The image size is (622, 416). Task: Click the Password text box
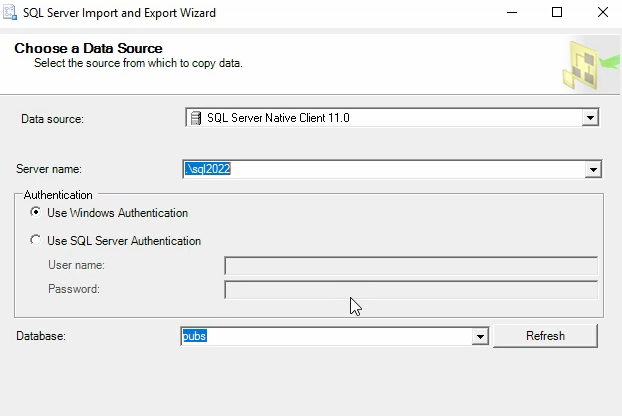point(411,289)
